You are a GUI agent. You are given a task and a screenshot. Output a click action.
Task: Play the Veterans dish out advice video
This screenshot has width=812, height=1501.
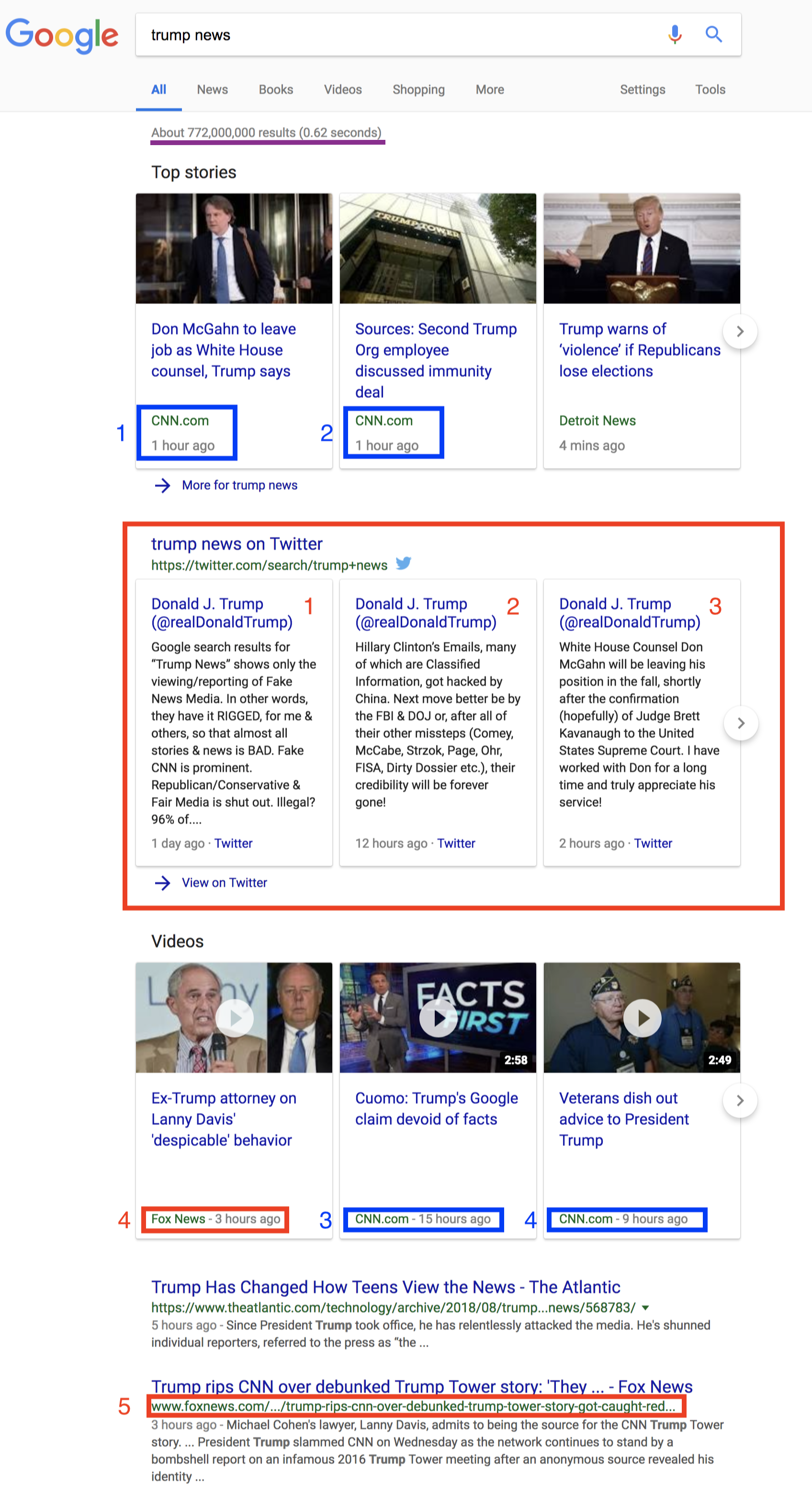click(642, 1017)
